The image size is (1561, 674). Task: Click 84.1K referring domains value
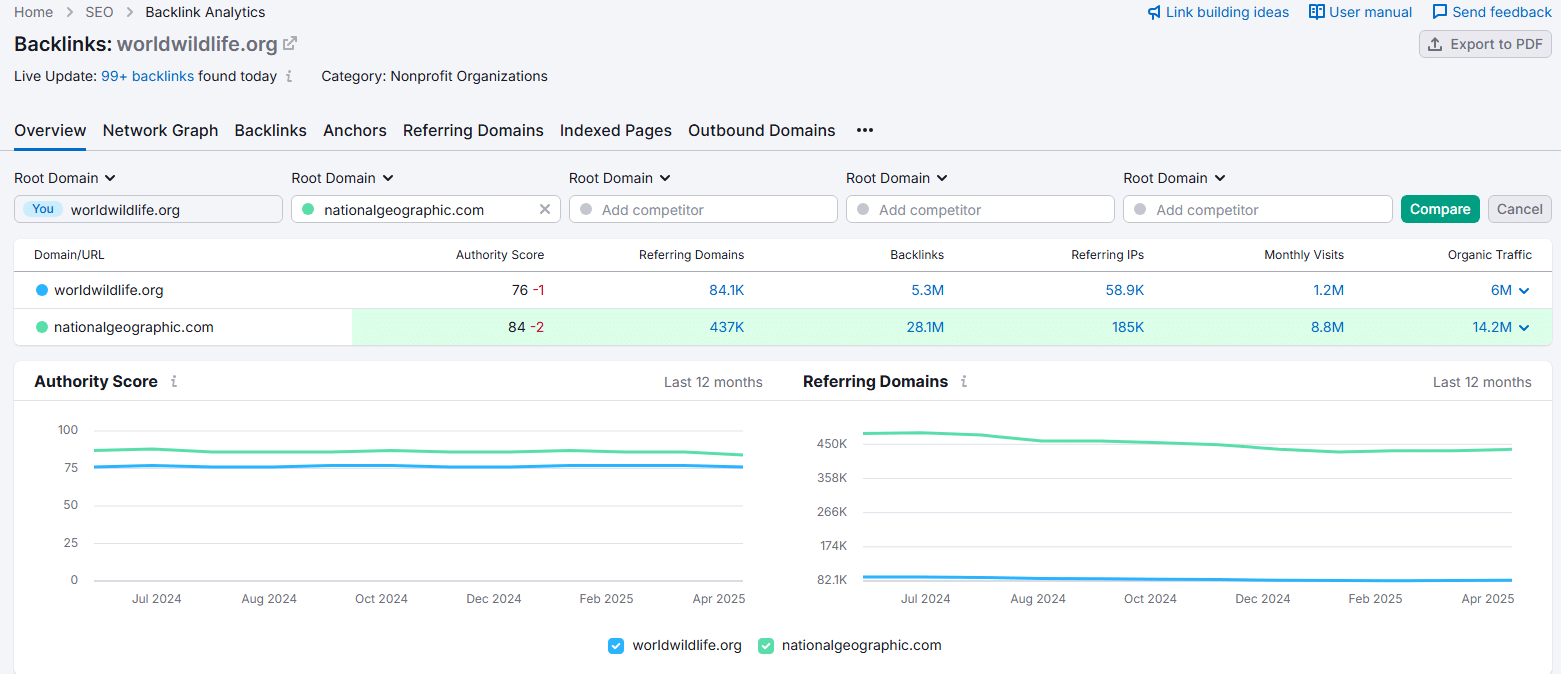pos(727,291)
